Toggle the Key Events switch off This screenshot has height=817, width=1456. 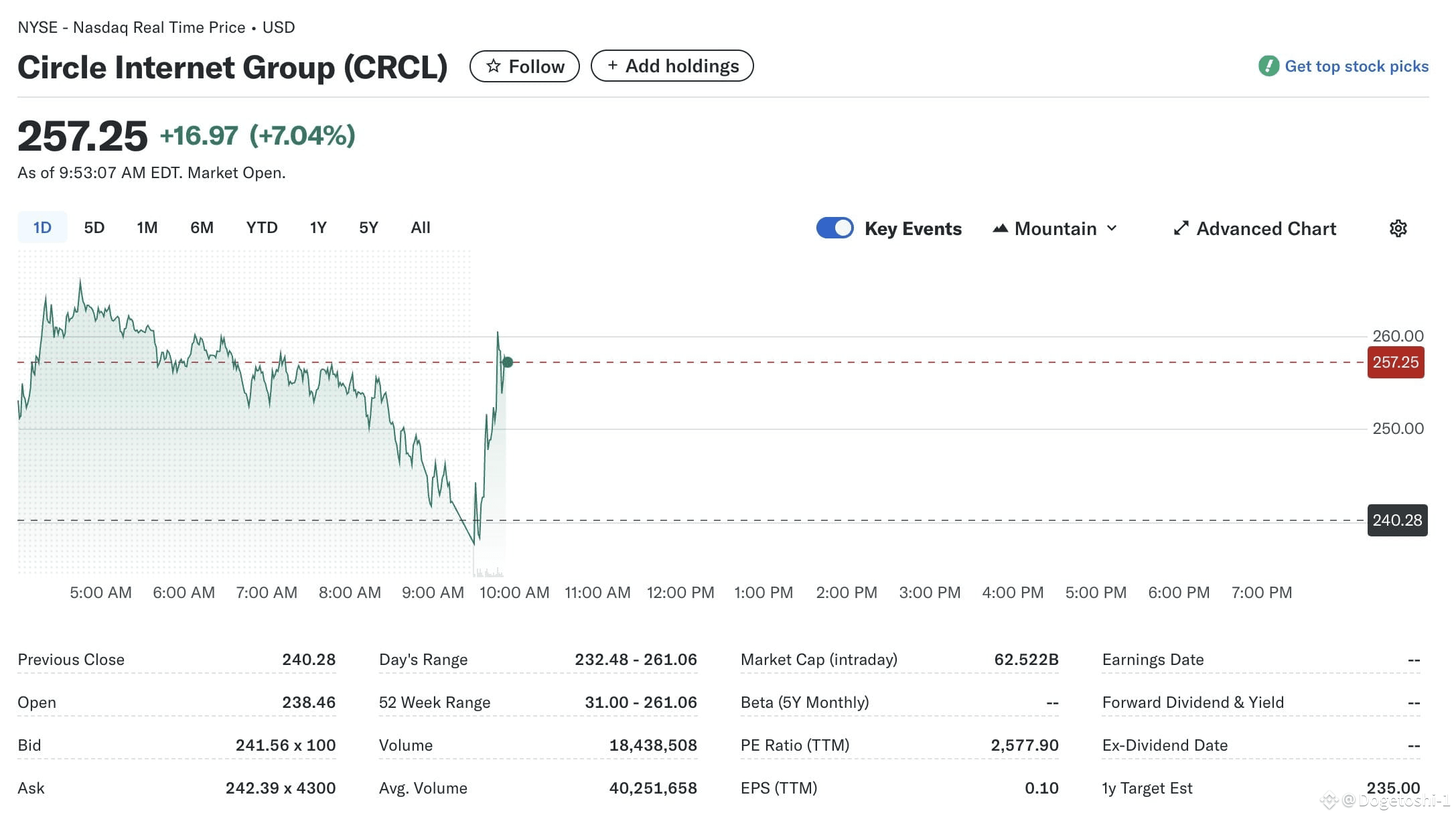tap(834, 228)
